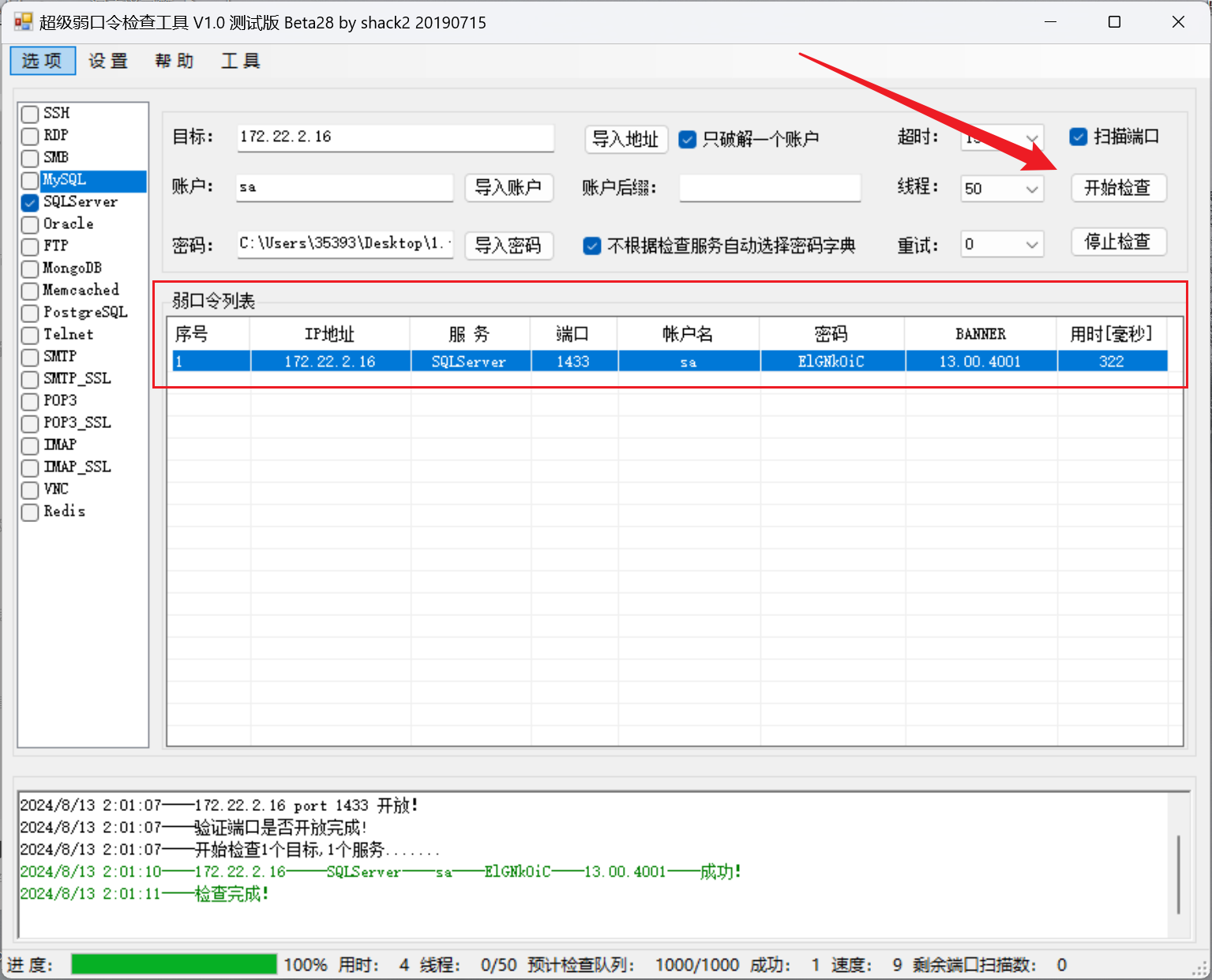Click the 端口 column header
The image size is (1212, 980).
pyautogui.click(x=574, y=334)
